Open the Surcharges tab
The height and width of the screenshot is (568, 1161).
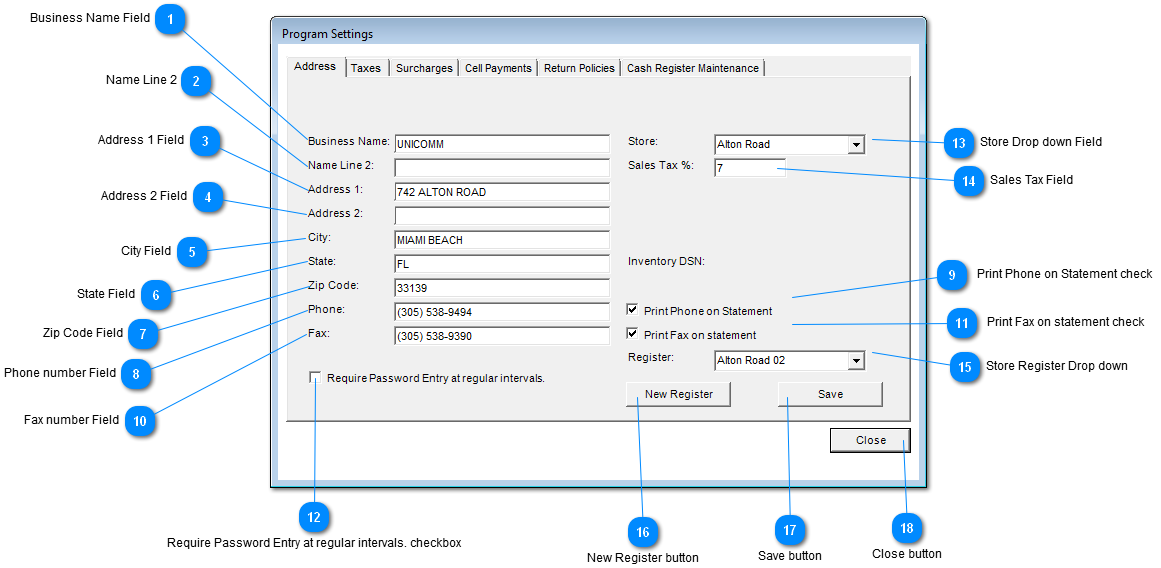pos(424,68)
